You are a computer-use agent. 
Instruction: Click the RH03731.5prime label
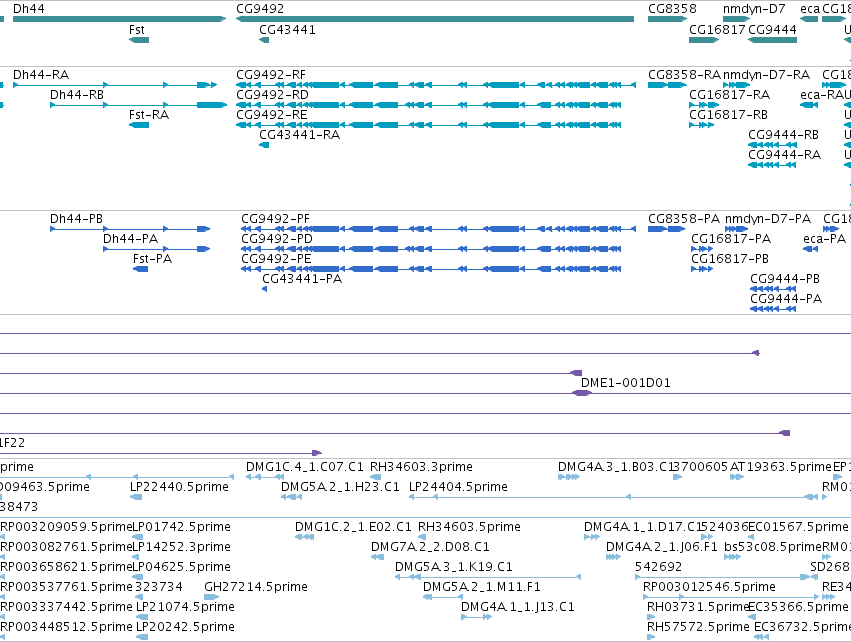[698, 607]
